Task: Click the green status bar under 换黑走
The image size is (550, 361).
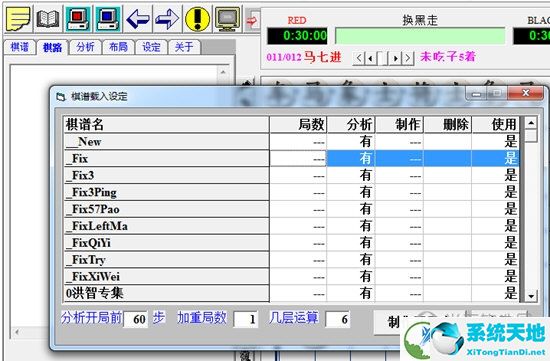Action: (x=420, y=36)
